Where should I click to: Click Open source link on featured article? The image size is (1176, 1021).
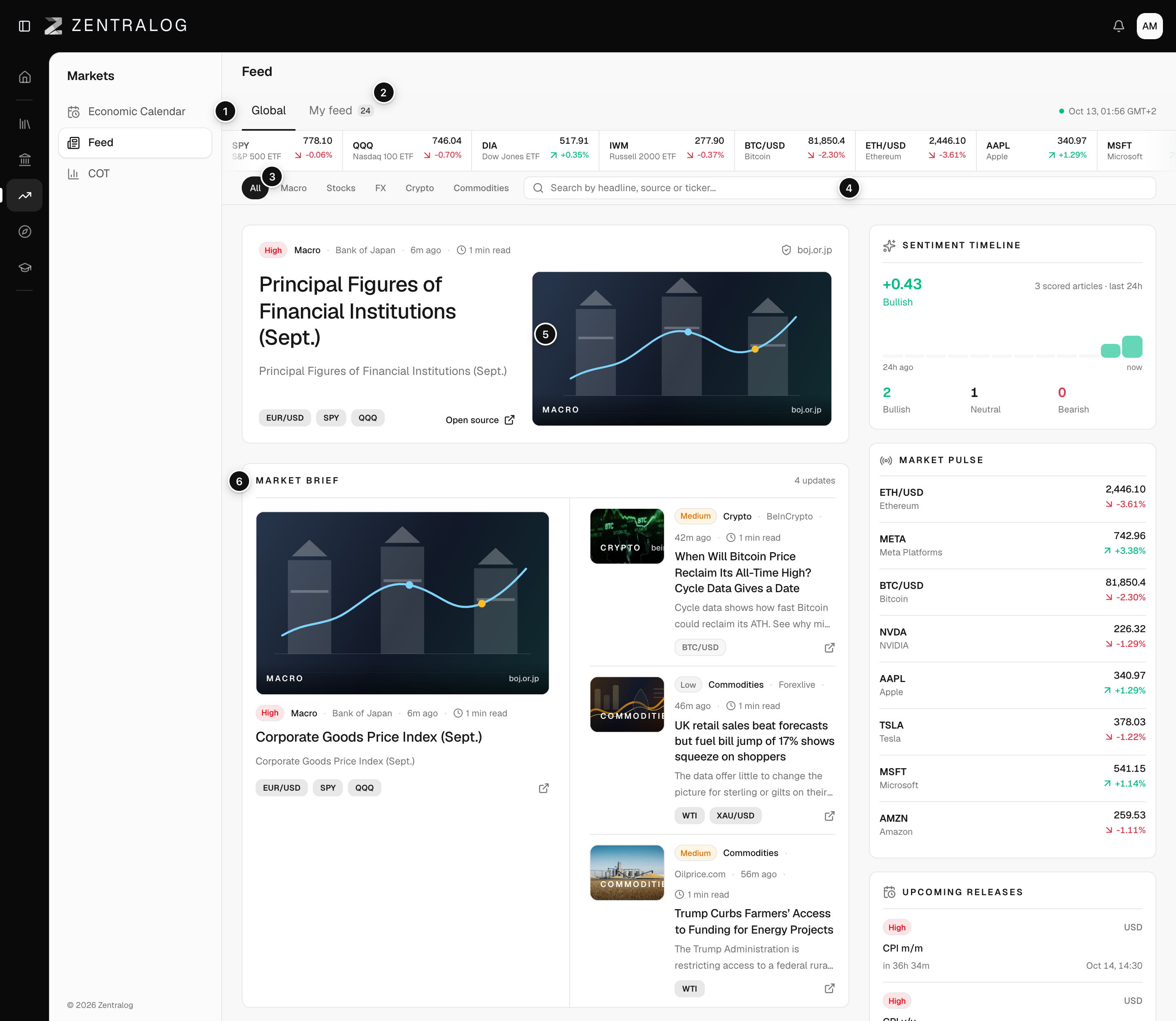point(480,420)
